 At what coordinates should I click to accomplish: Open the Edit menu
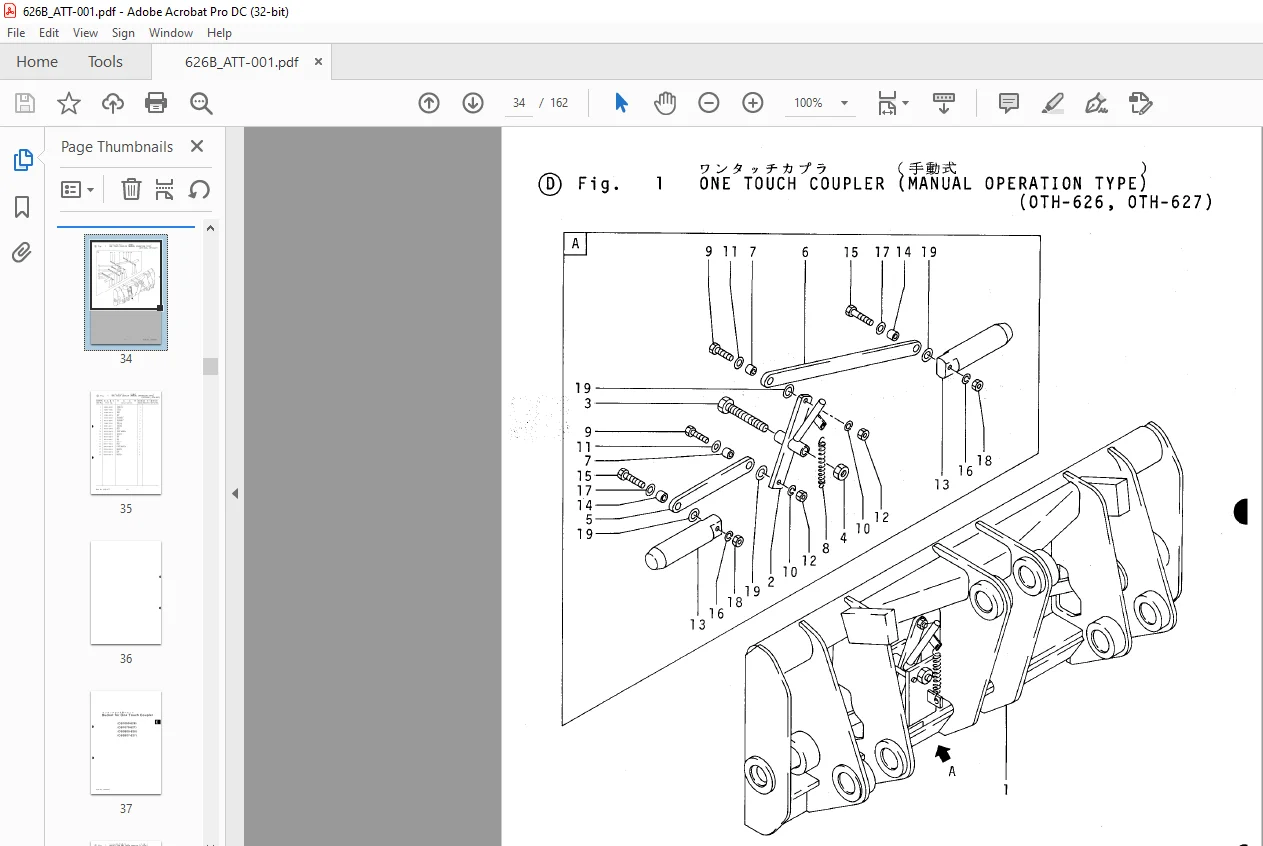tap(49, 33)
